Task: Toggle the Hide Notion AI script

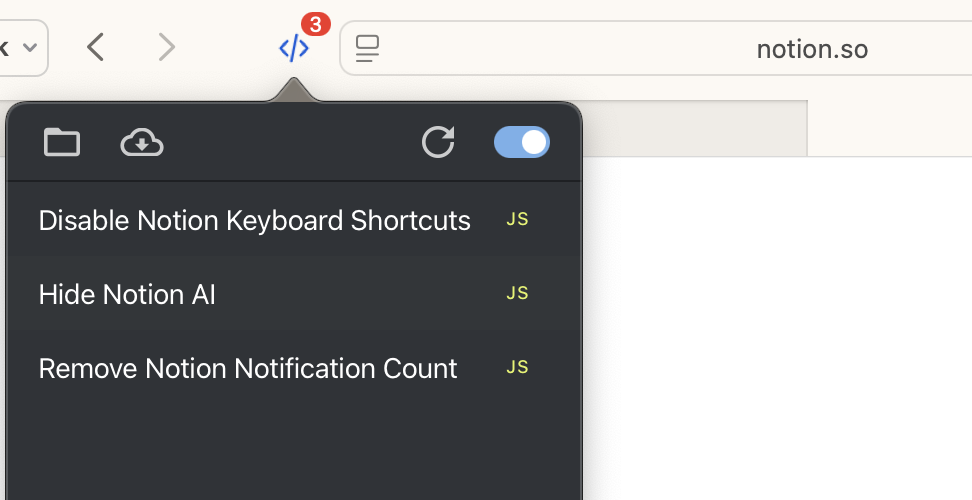Action: pos(294,294)
